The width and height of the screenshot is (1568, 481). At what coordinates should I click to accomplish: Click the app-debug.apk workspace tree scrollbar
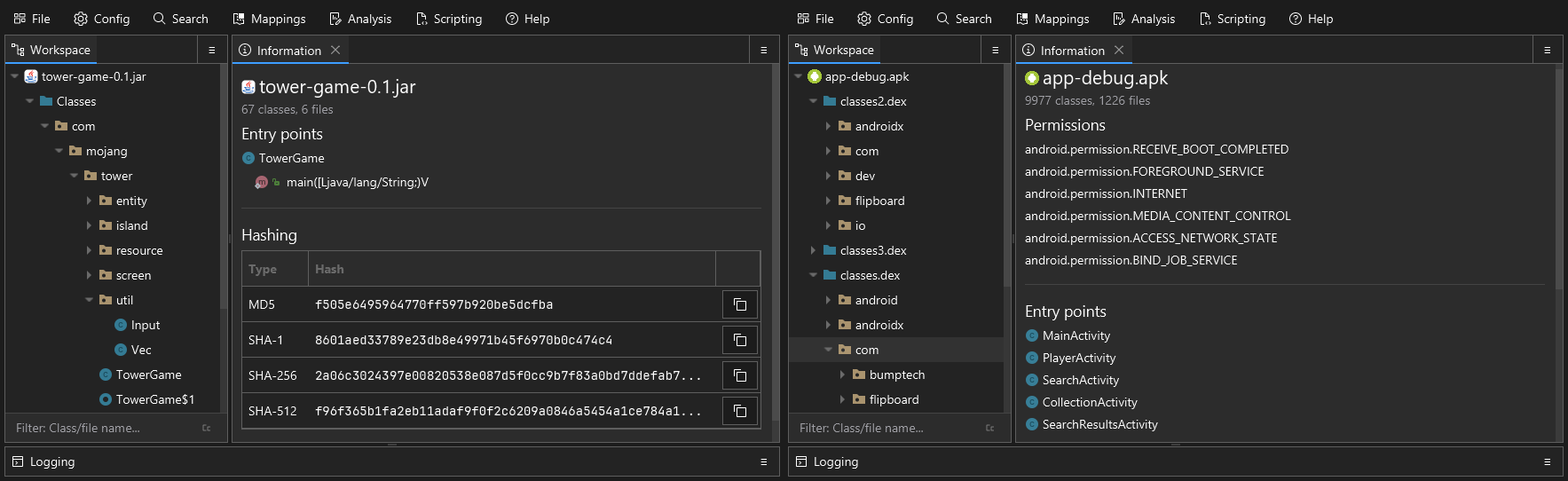[x=1006, y=177]
